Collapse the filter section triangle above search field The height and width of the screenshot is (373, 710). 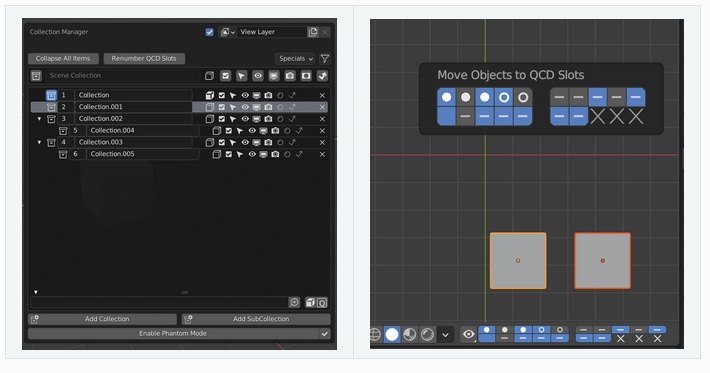point(36,292)
